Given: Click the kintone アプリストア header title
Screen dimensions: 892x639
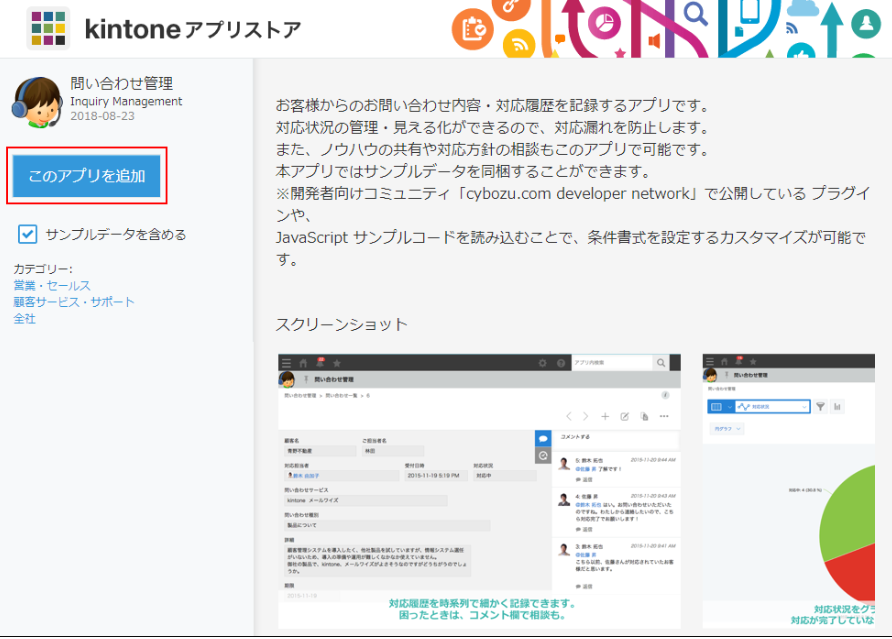Looking at the screenshot, I should point(192,30).
